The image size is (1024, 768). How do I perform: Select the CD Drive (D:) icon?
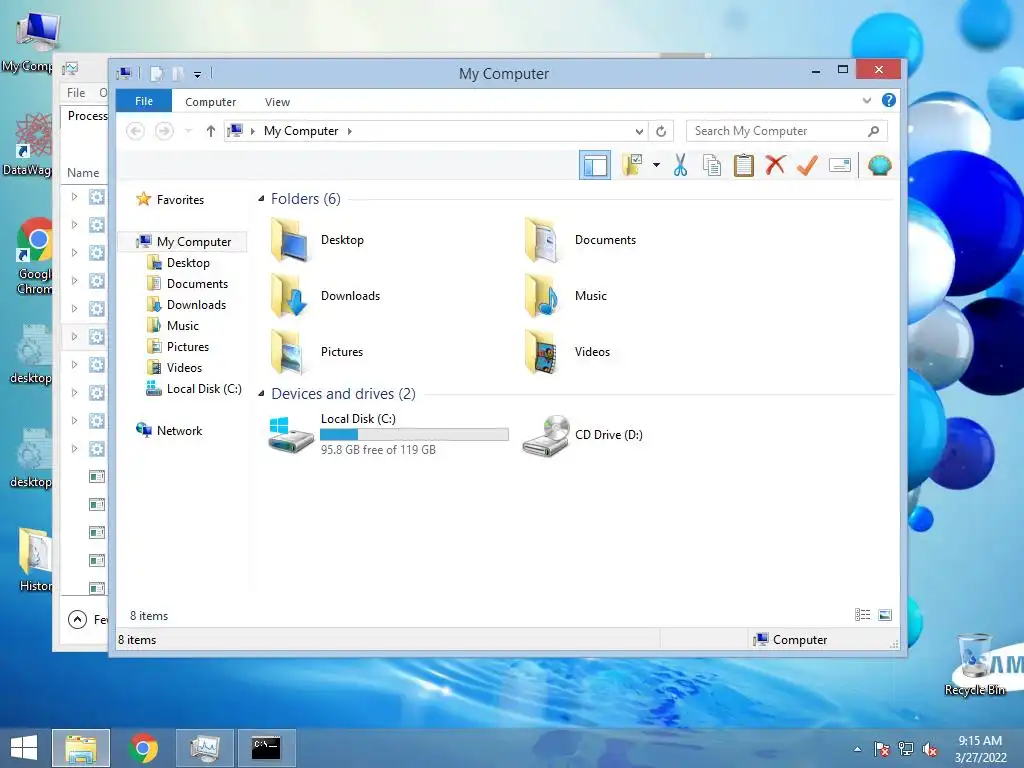tap(546, 435)
